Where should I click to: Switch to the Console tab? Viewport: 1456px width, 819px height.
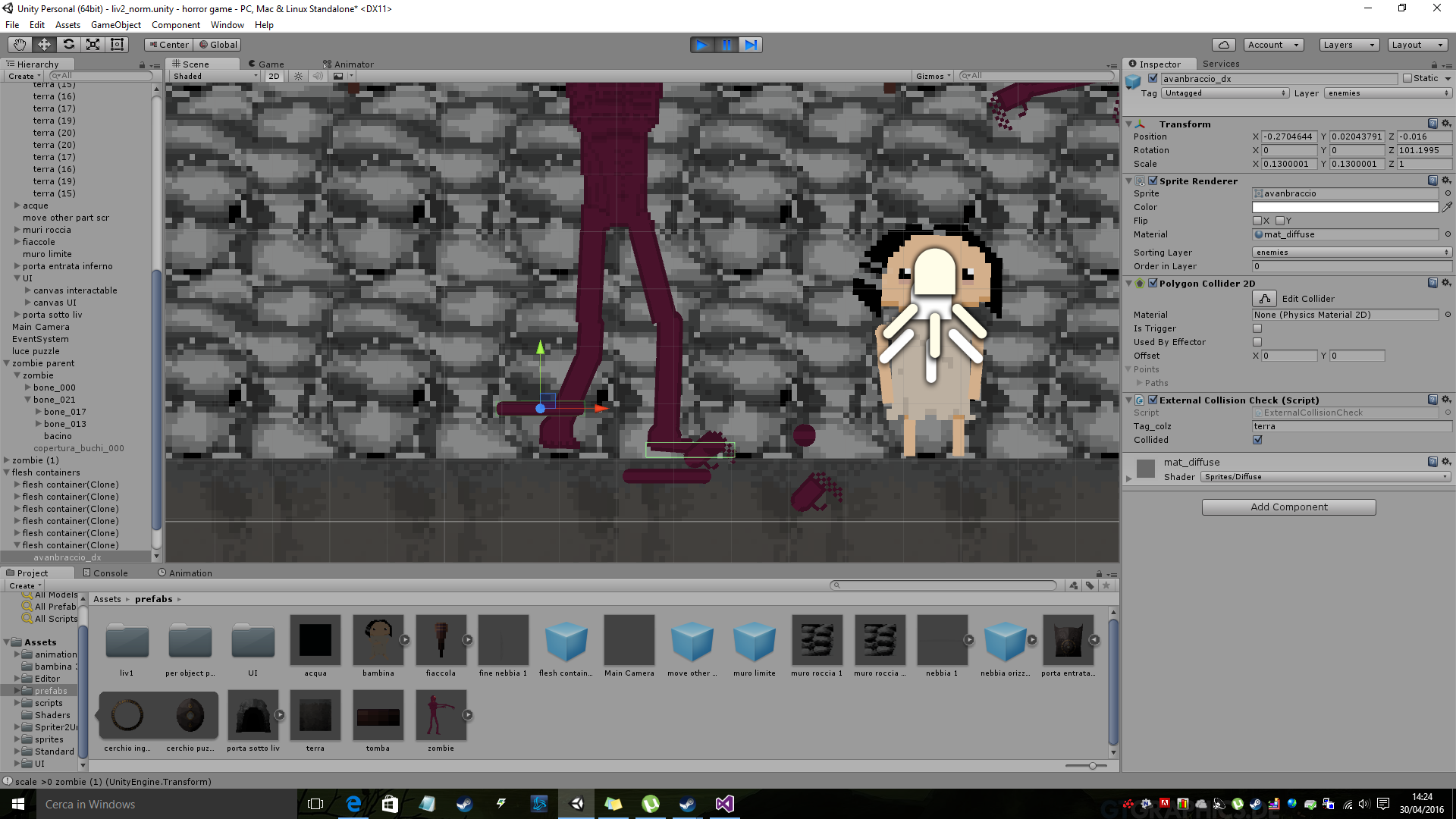coord(105,573)
